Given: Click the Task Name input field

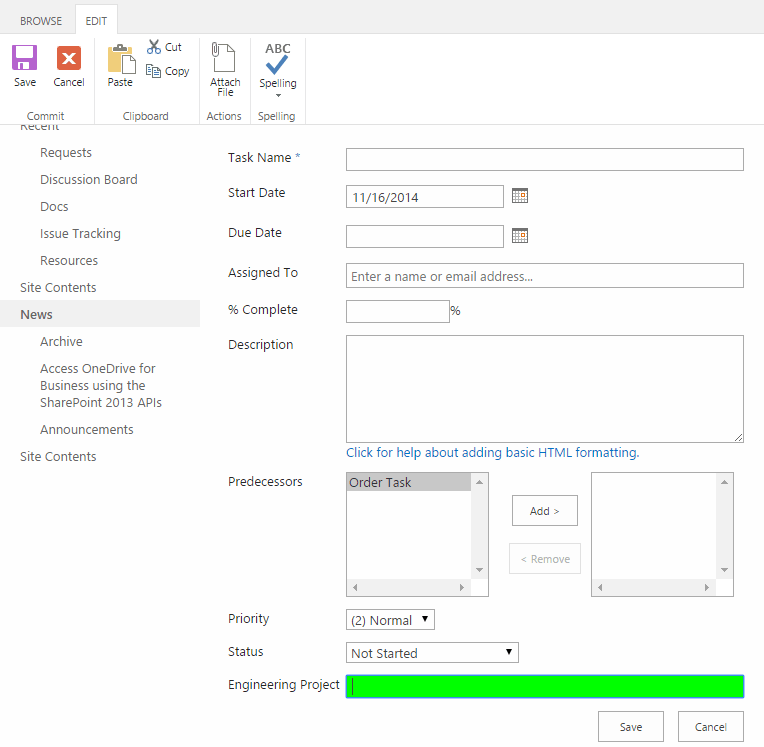Looking at the screenshot, I should [x=544, y=159].
